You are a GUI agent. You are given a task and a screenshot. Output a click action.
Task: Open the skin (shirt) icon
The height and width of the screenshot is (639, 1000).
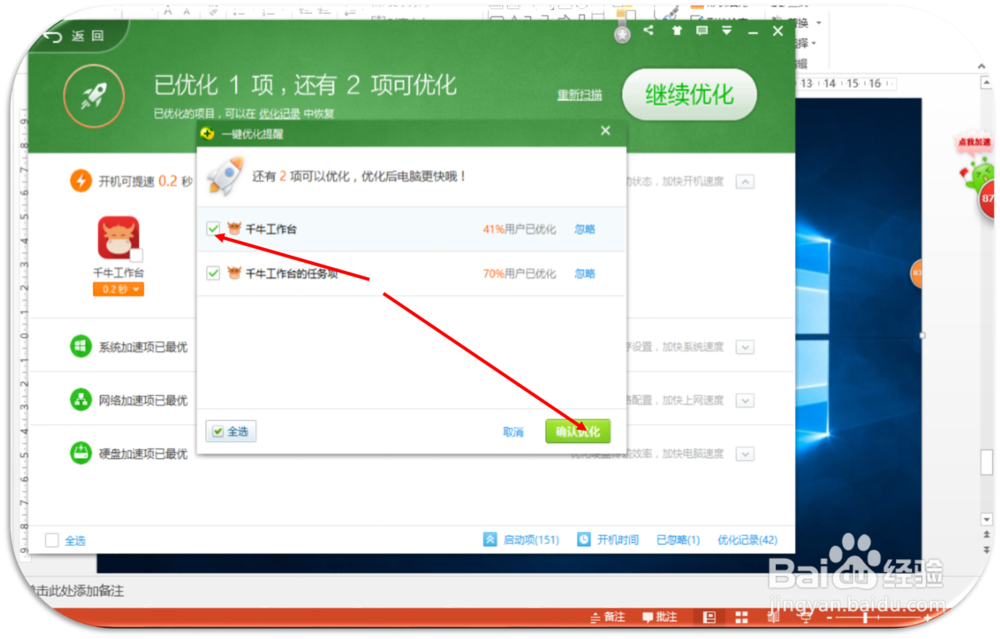677,30
